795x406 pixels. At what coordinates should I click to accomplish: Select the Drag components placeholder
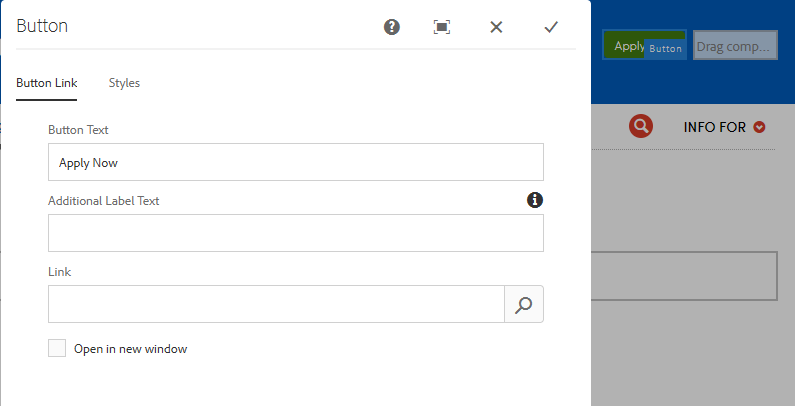735,45
